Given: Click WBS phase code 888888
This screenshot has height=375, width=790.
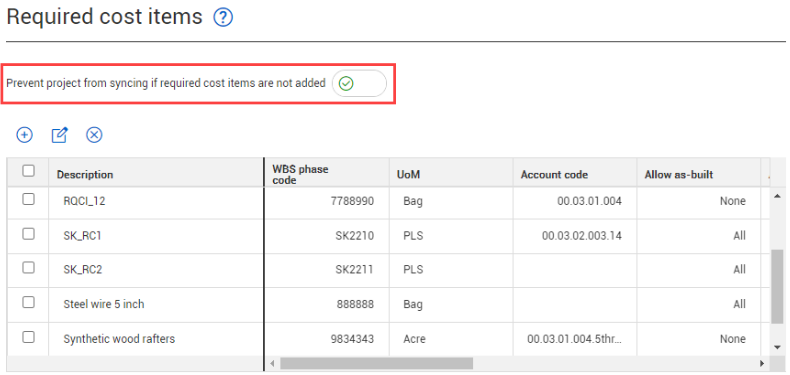Looking at the screenshot, I should point(356,304).
